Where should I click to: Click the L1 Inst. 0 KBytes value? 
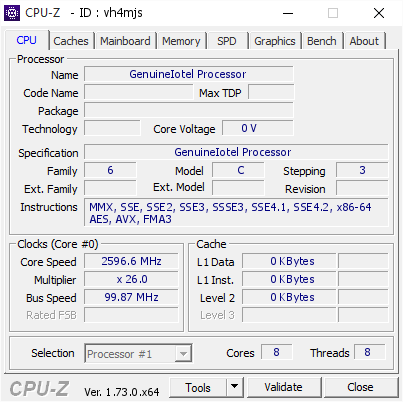[289, 279]
